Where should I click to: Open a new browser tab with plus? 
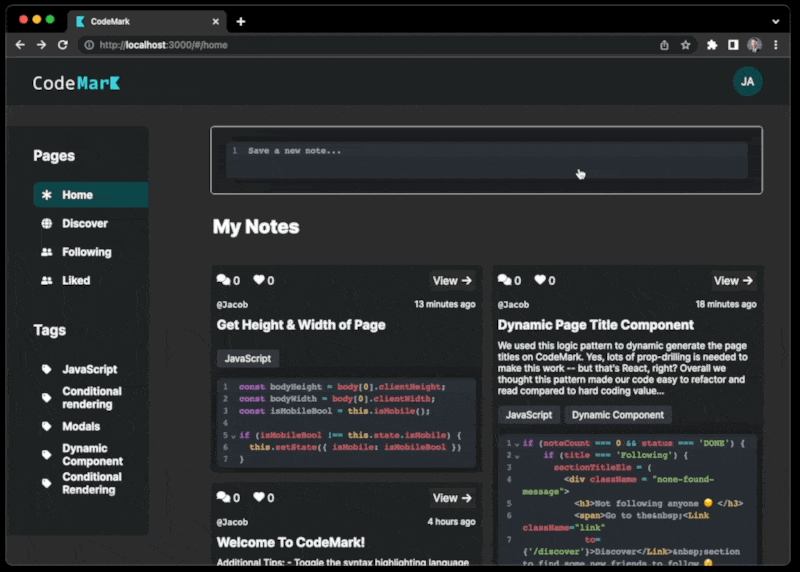click(x=241, y=21)
